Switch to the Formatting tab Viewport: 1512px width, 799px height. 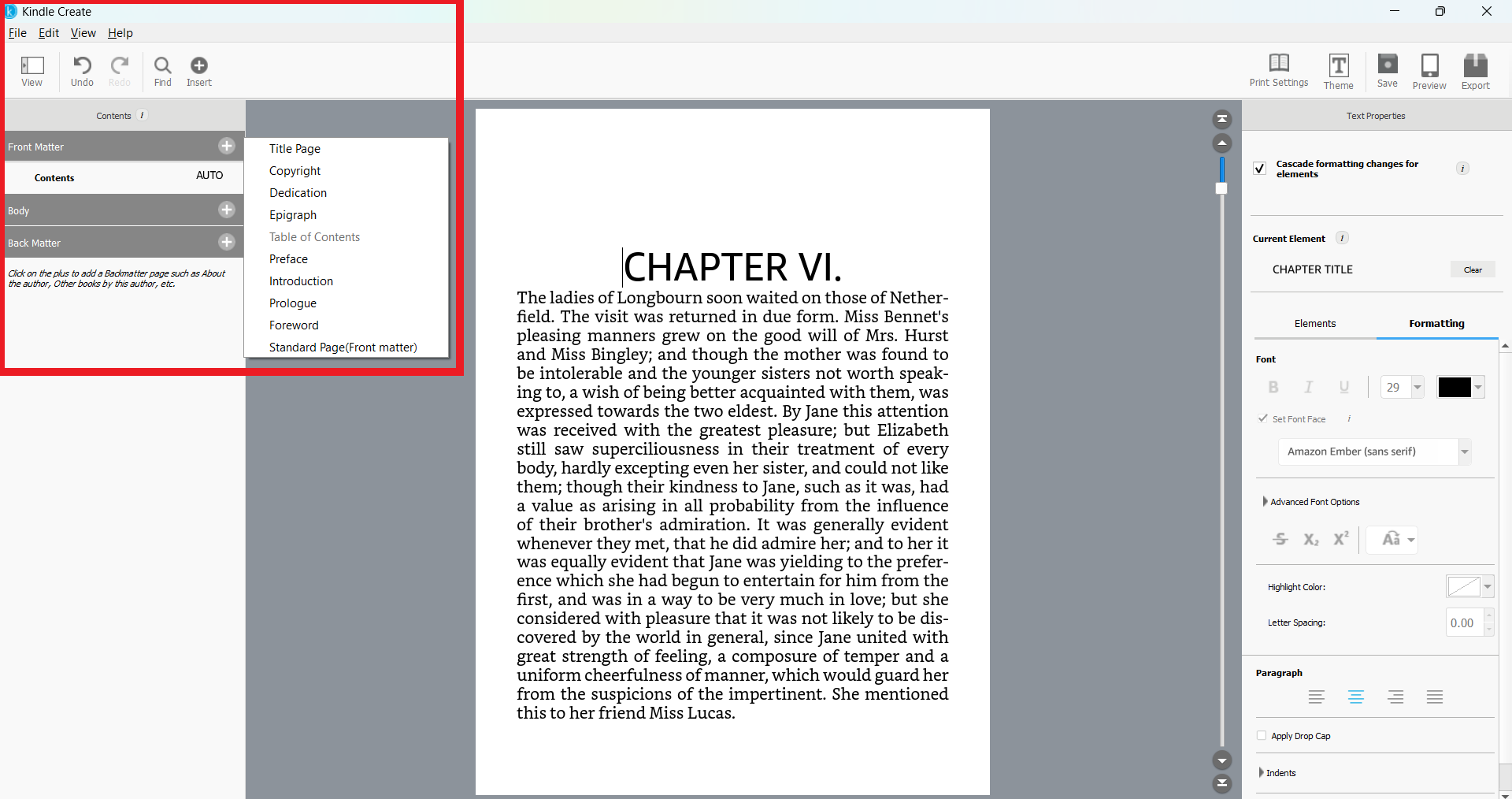[1436, 324]
